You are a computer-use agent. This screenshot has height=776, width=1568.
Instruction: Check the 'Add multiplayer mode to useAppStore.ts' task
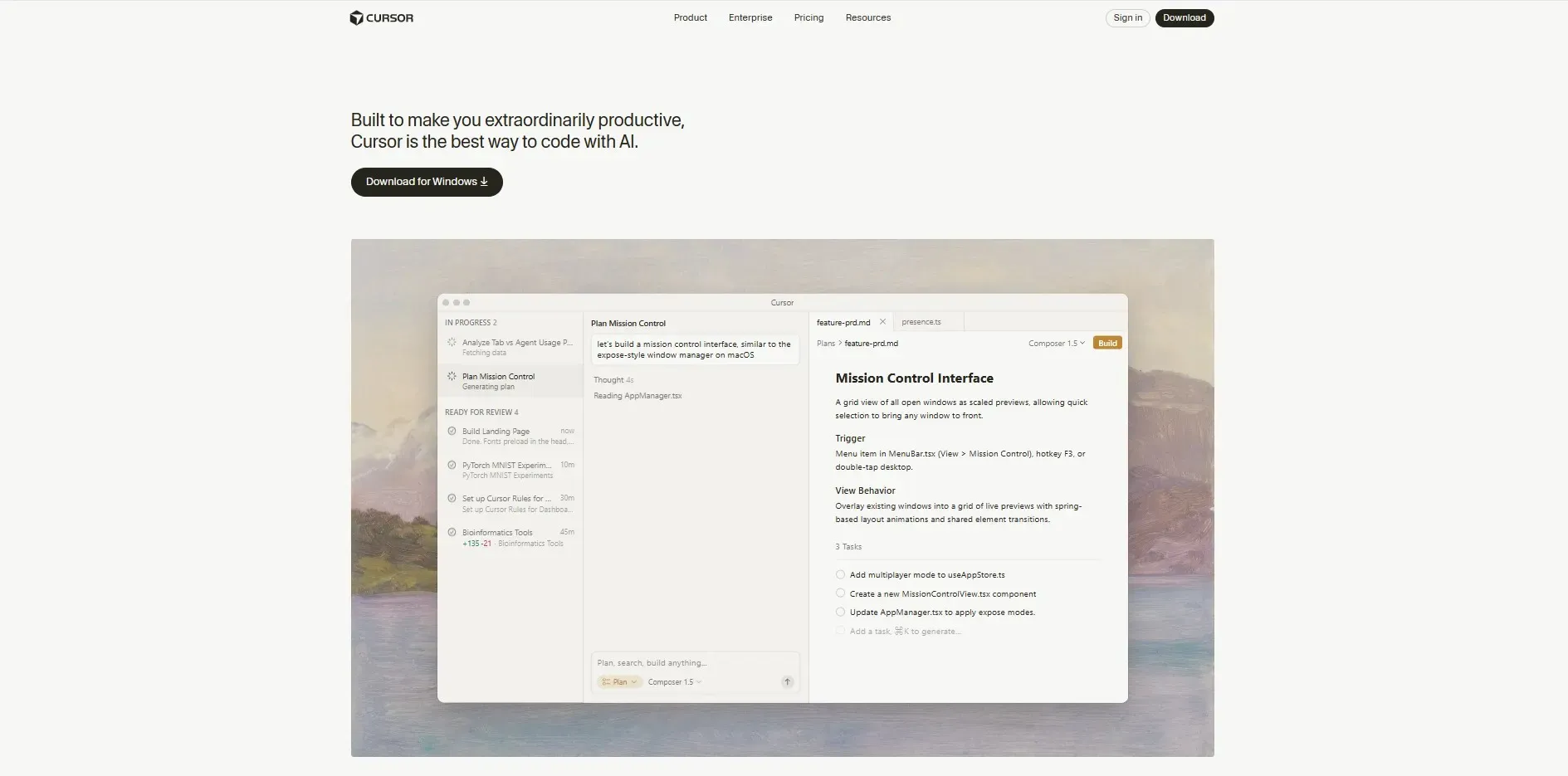(840, 575)
